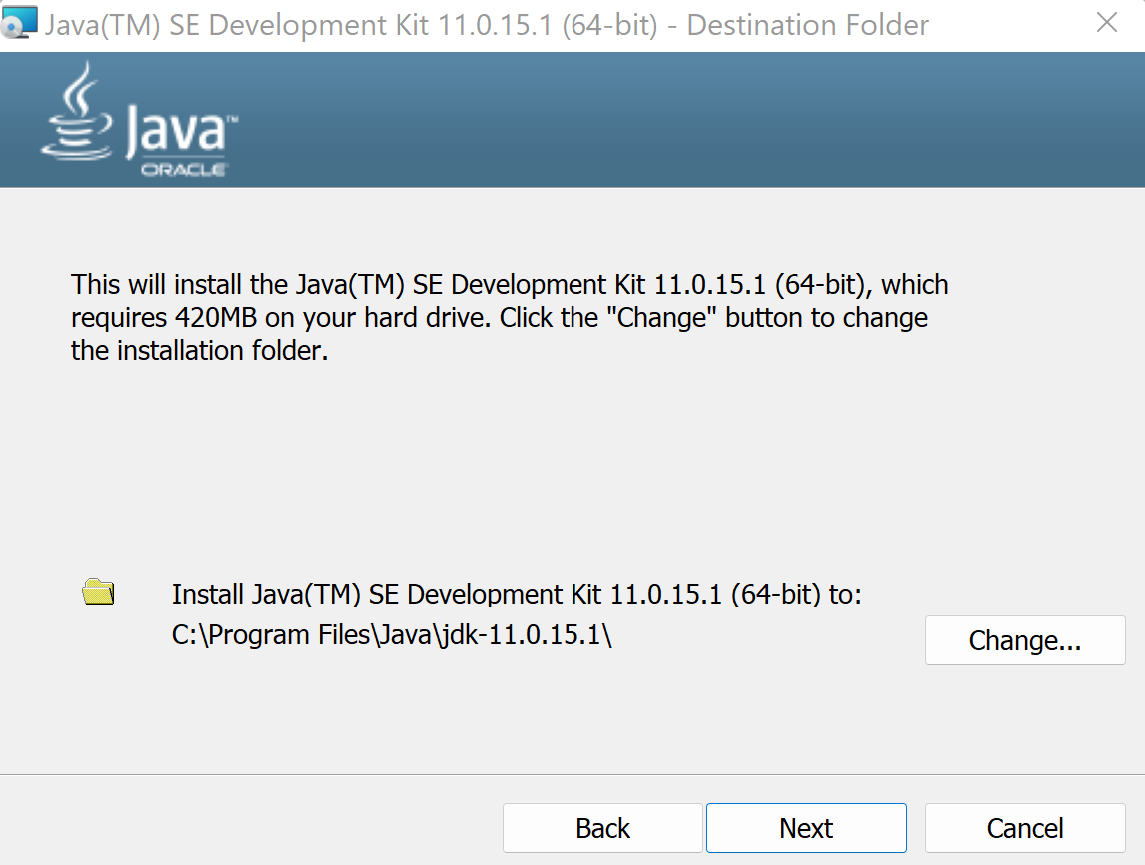
Task: Close the installer with the X button
Action: point(1107,23)
